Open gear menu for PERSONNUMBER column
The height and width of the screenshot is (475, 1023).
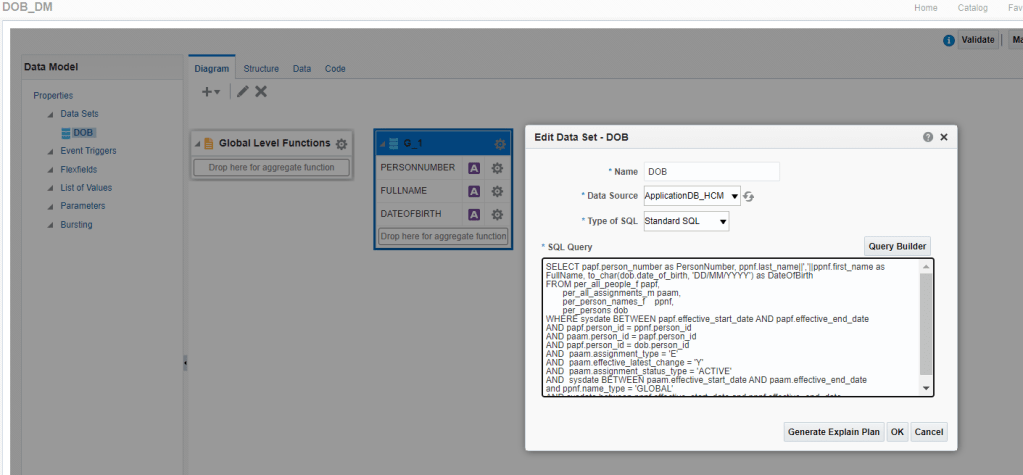(496, 168)
